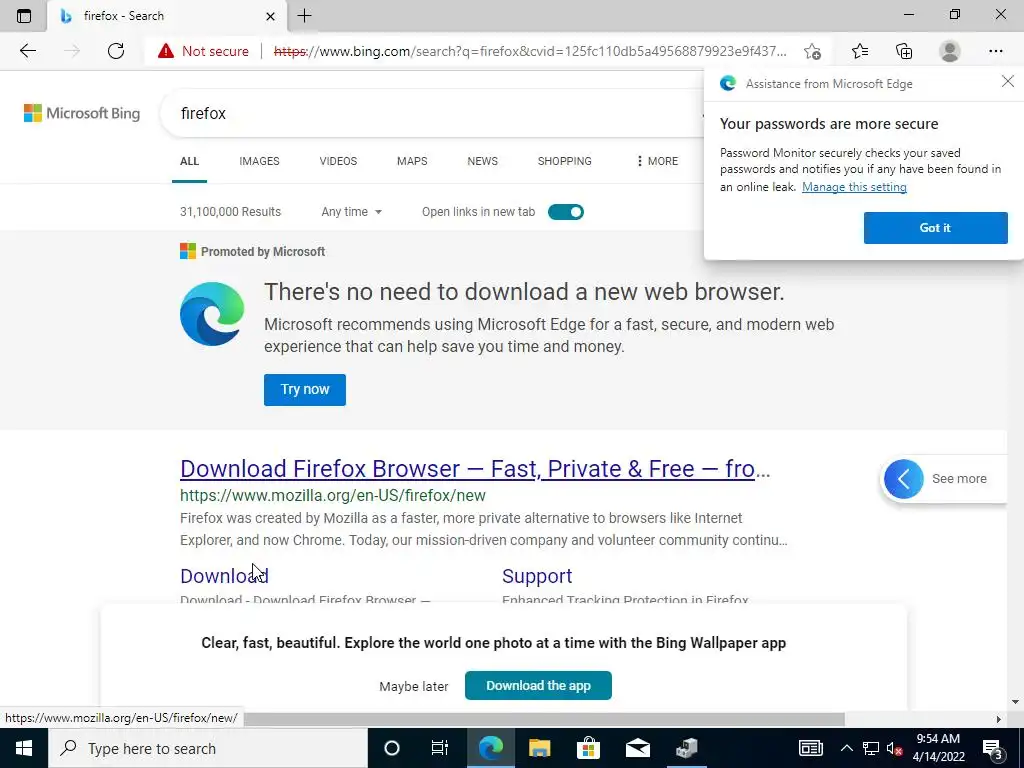
Task: Open the Support sublink
Action: point(537,576)
